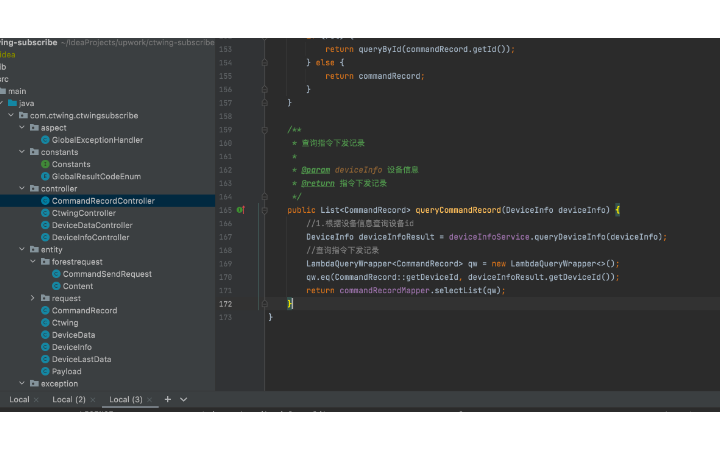Open CtwingController class
The width and height of the screenshot is (720, 450).
tap(84, 213)
